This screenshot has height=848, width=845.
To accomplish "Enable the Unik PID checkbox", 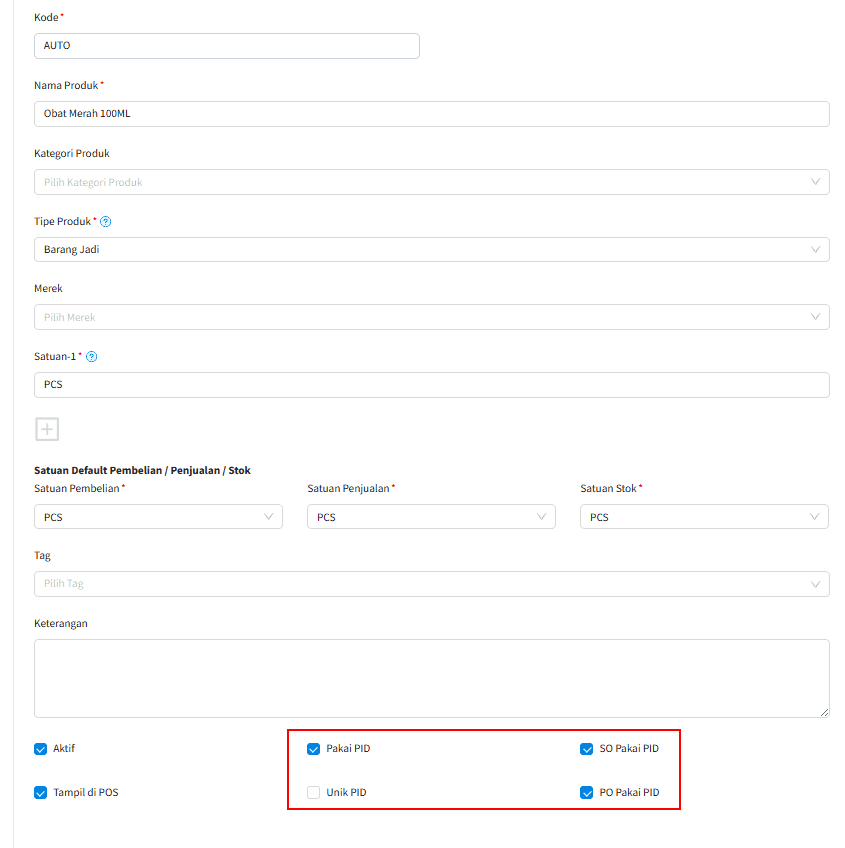I will (314, 793).
